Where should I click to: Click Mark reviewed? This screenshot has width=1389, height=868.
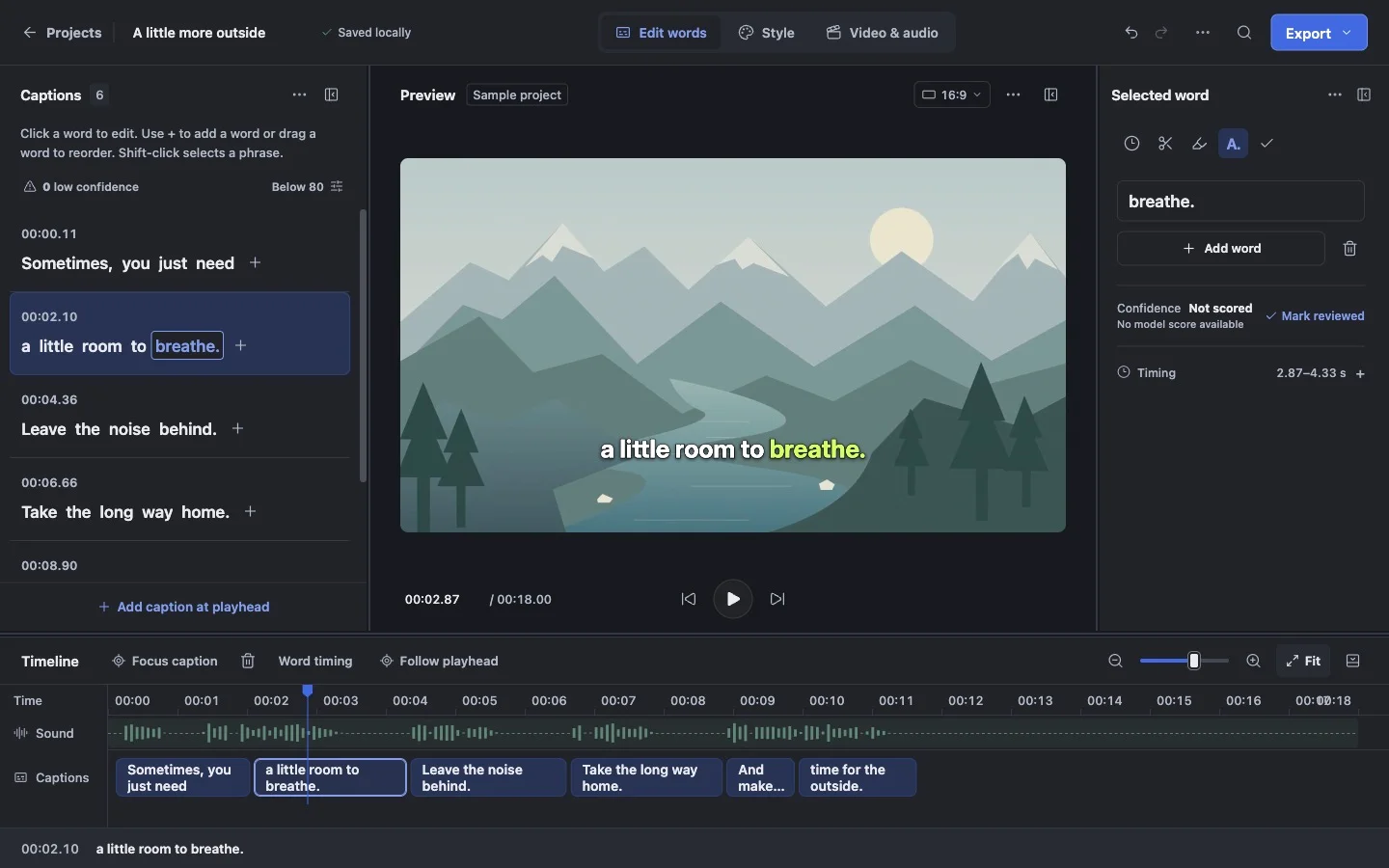coord(1315,316)
